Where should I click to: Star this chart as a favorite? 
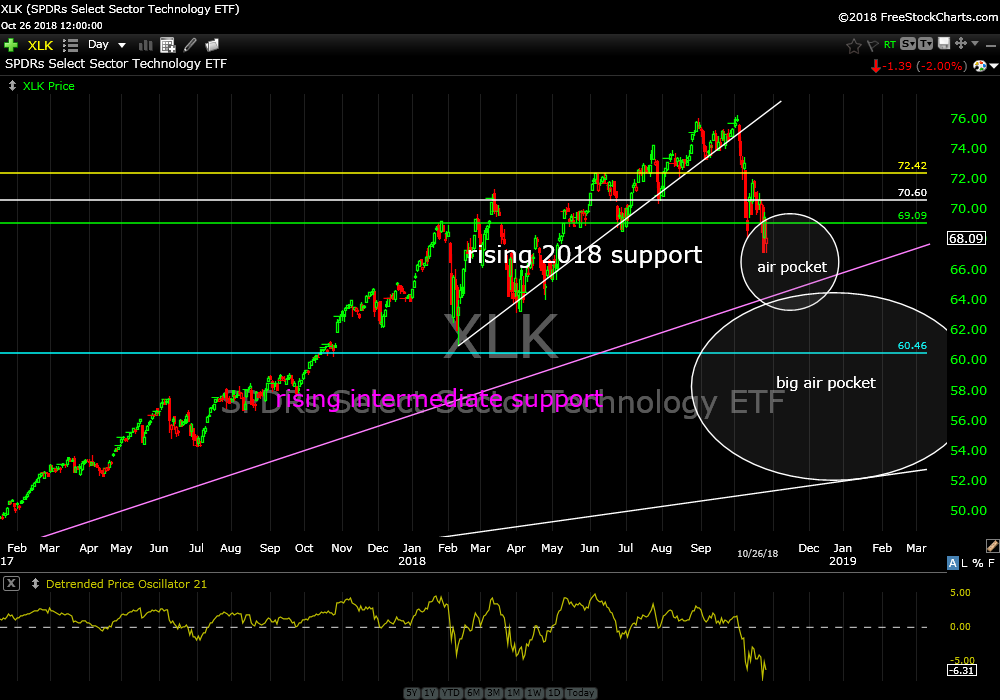coord(853,45)
